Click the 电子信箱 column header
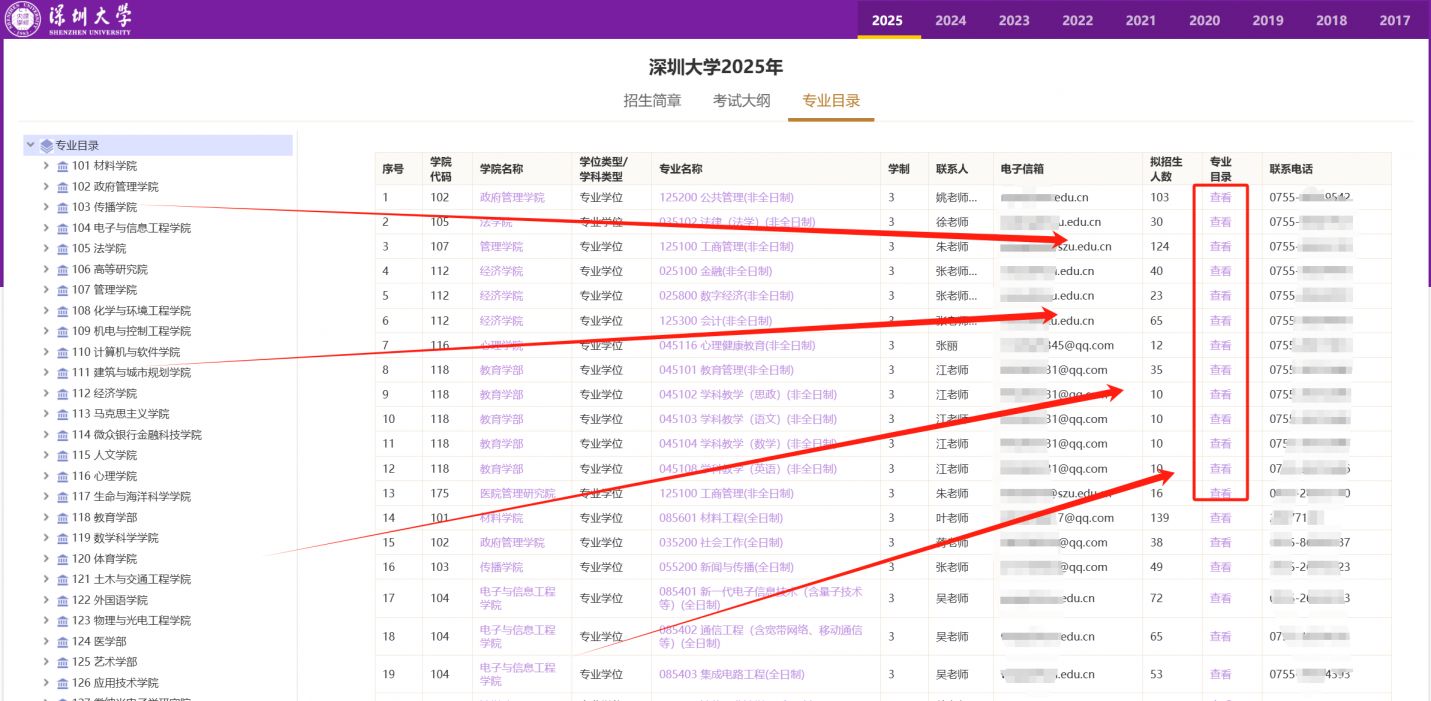 [x=1022, y=169]
